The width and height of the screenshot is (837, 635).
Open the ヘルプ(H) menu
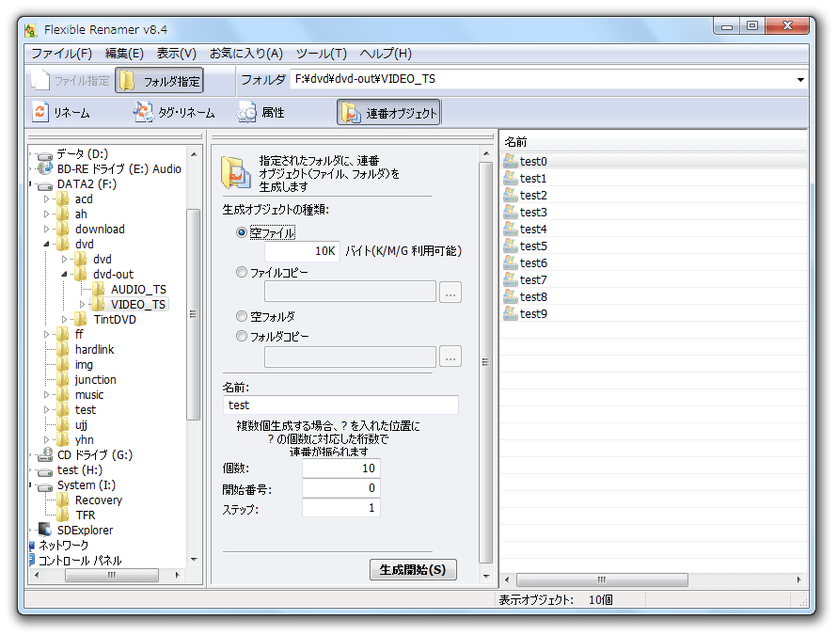[385, 53]
